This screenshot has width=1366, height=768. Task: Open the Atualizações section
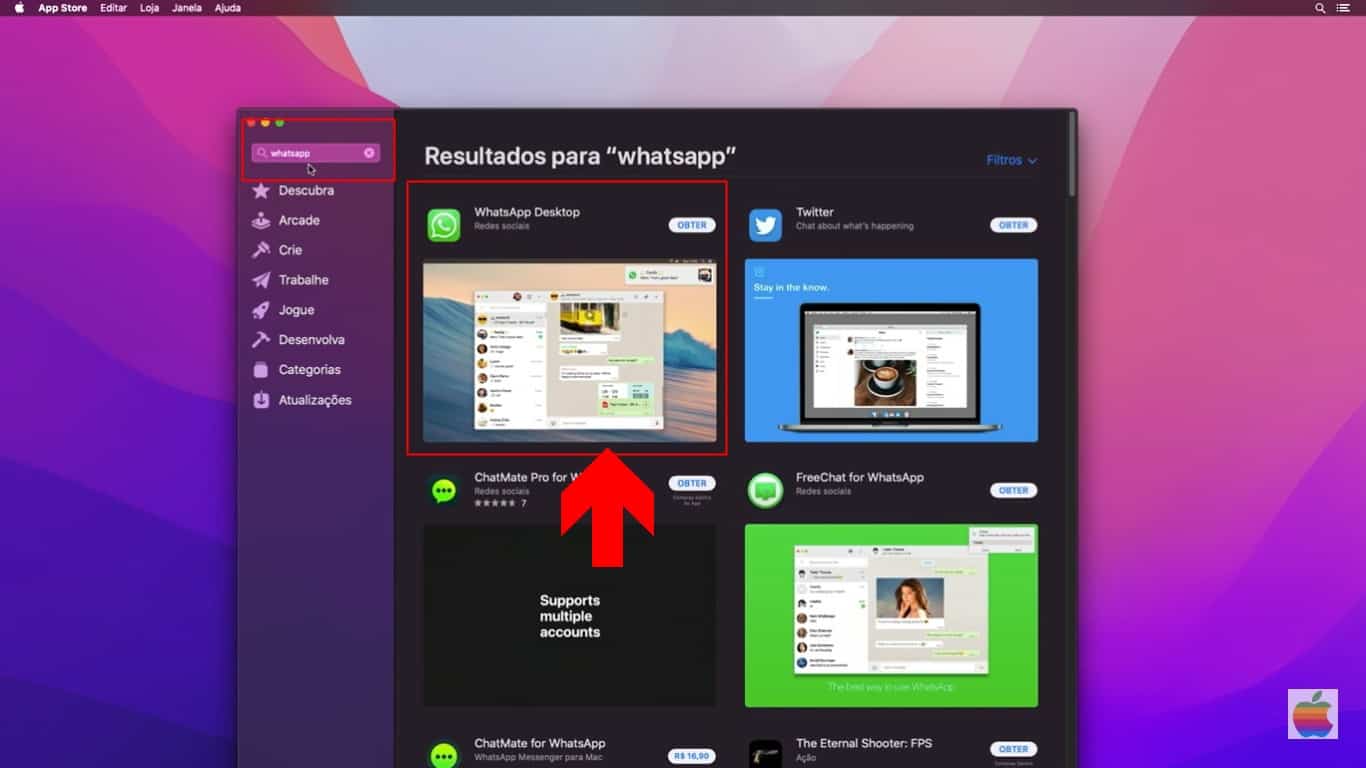315,400
